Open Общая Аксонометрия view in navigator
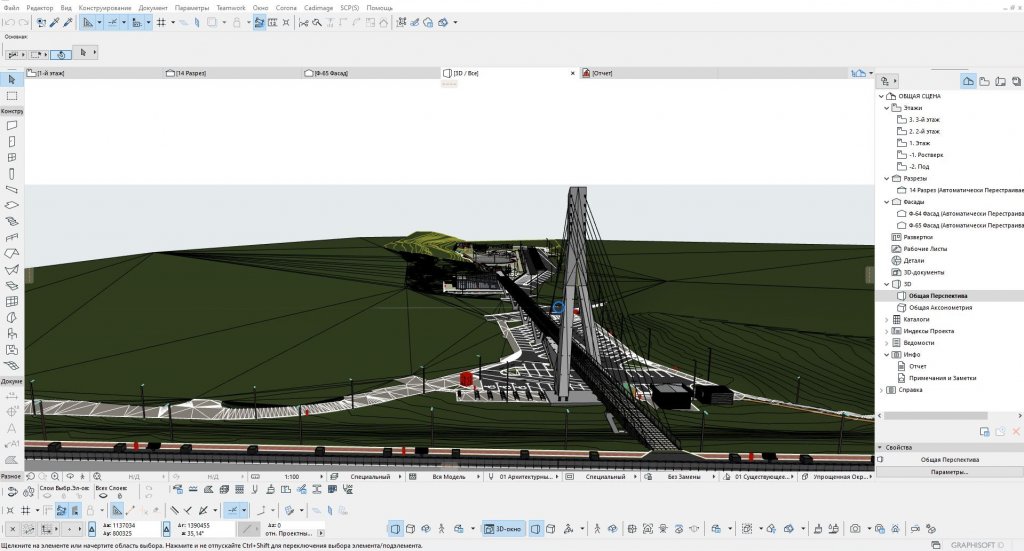The height and width of the screenshot is (551, 1024). pyautogui.click(x=940, y=308)
